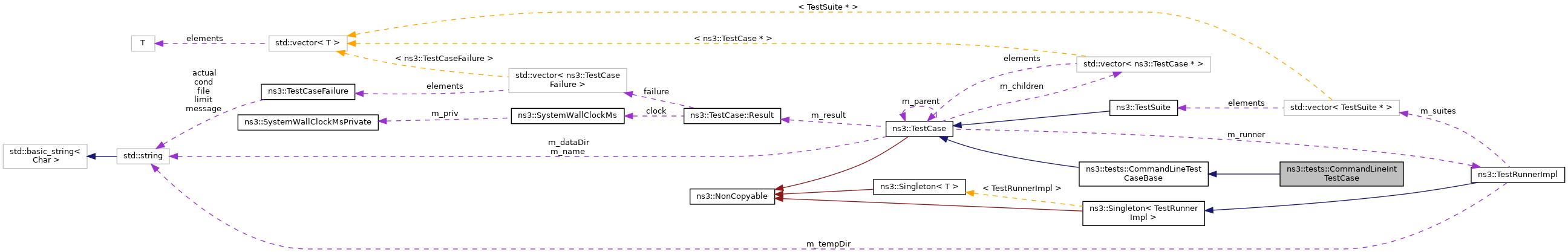1568x252 pixels.
Task: Click the '< ns3::TestCaseFailure >' template label
Action: coord(444,59)
